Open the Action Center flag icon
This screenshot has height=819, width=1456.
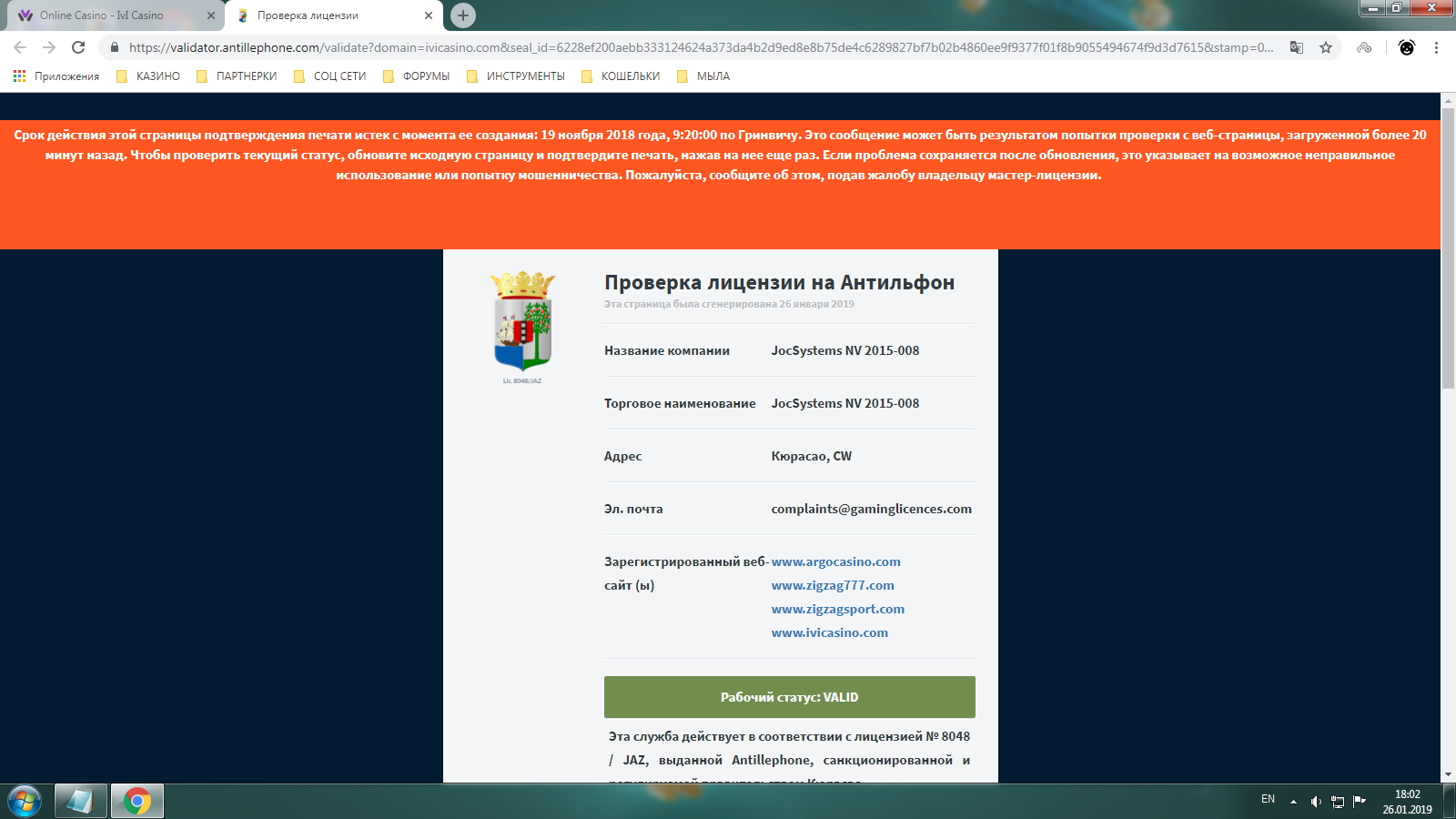click(1360, 801)
